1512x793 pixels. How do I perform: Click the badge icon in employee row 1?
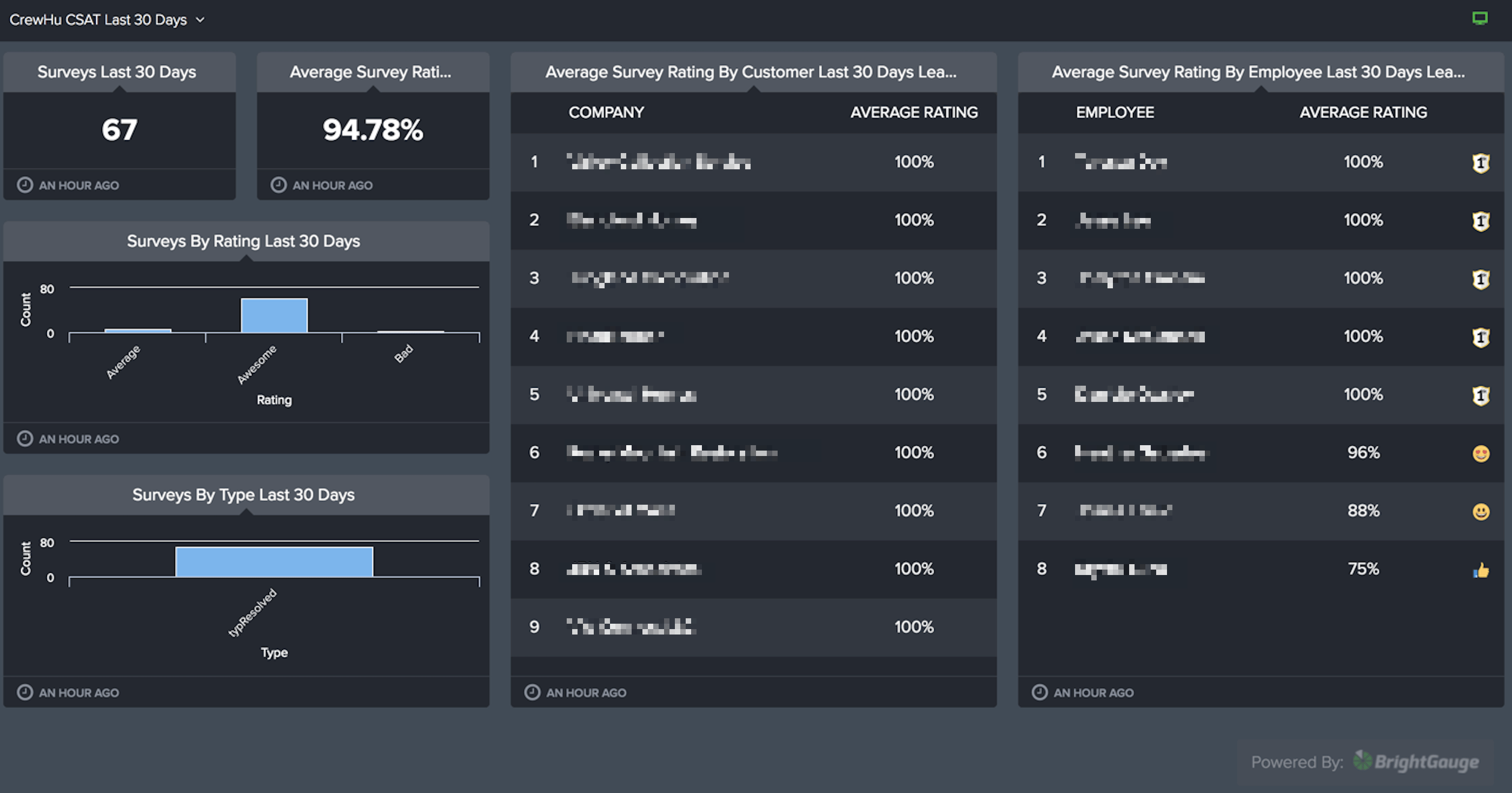pyautogui.click(x=1480, y=163)
